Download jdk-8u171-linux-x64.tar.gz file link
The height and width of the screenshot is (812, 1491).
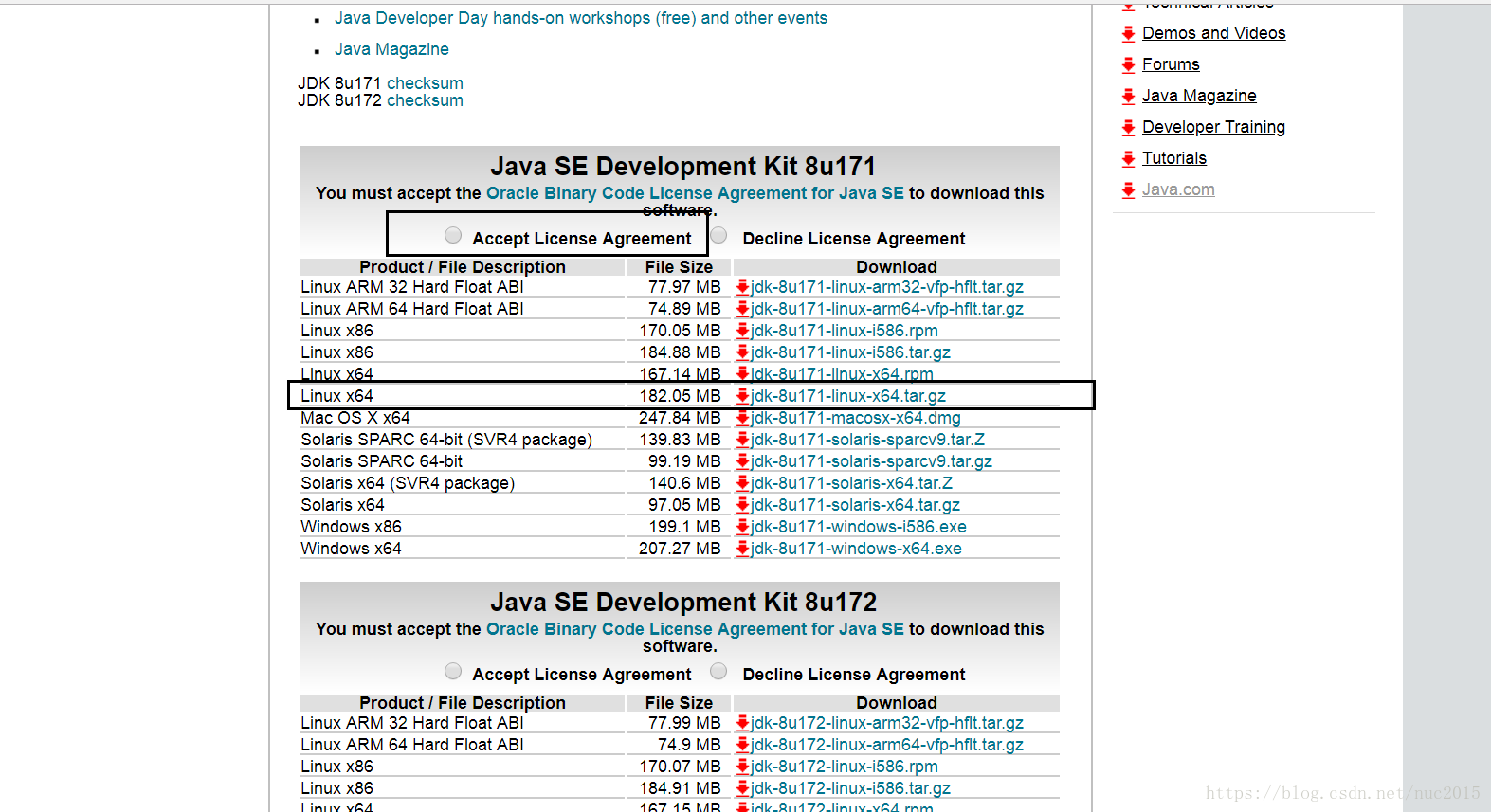(848, 396)
